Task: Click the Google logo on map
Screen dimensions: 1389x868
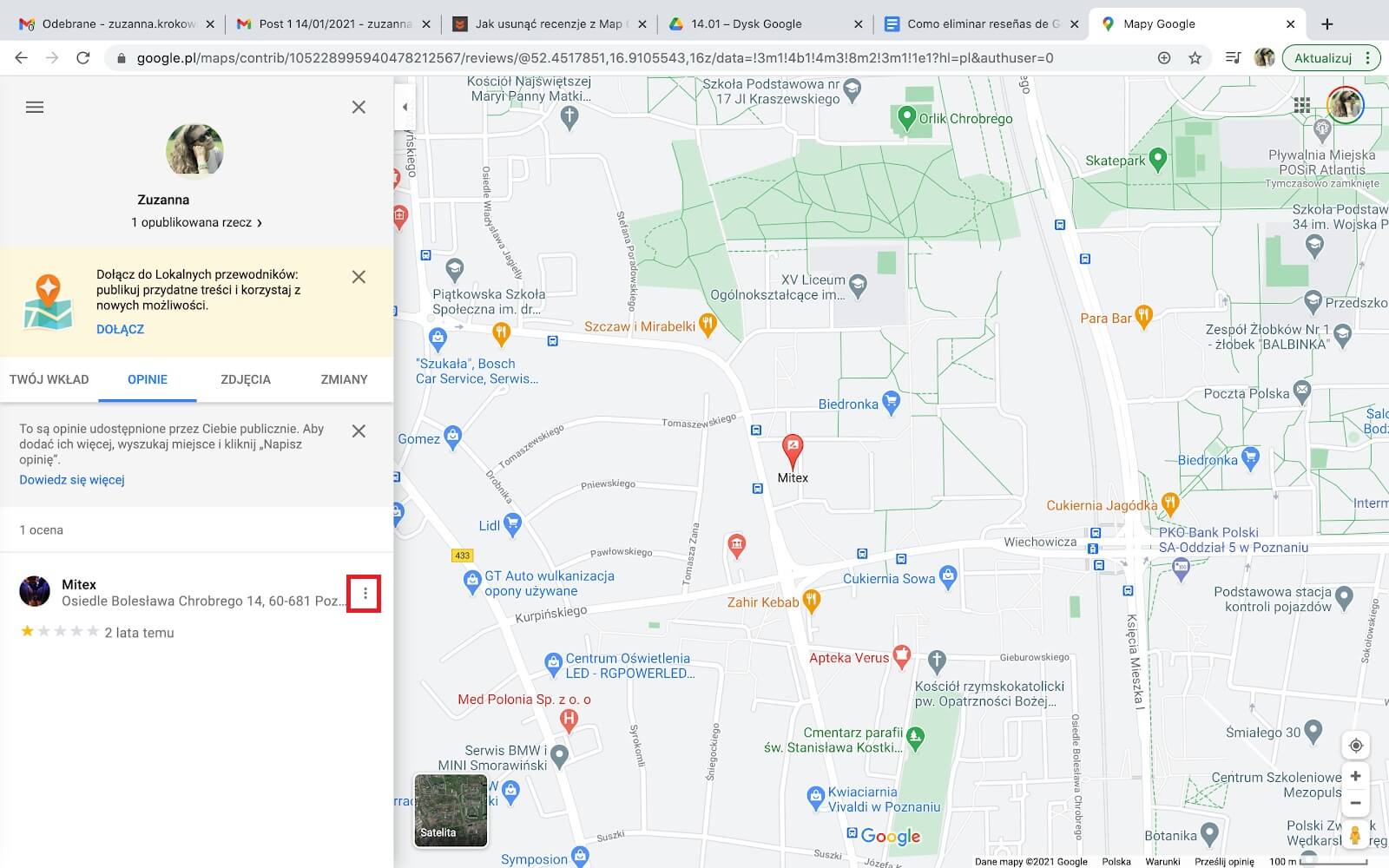Action: [890, 837]
